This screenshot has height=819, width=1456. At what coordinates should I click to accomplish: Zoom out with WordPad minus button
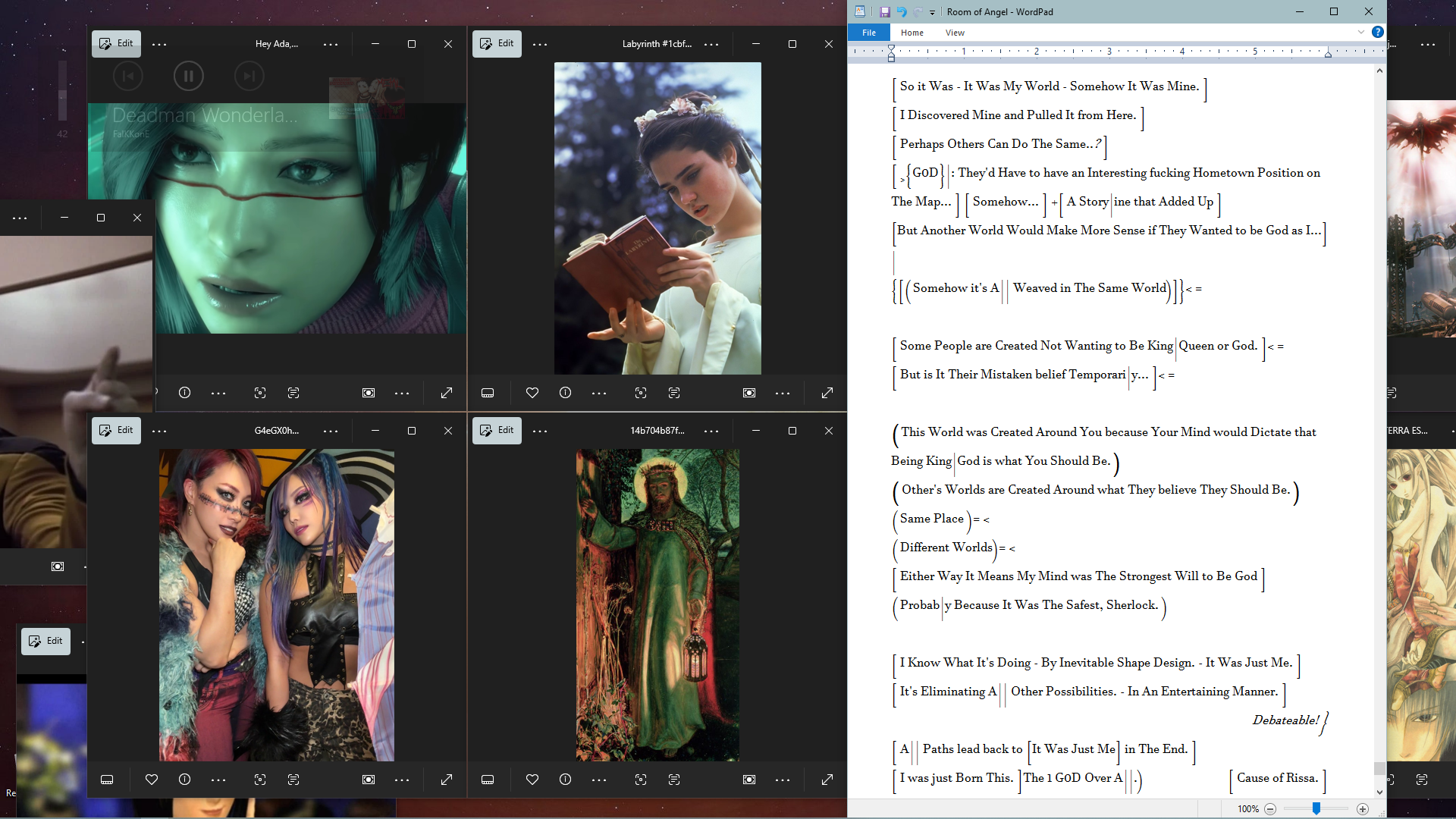click(1270, 809)
